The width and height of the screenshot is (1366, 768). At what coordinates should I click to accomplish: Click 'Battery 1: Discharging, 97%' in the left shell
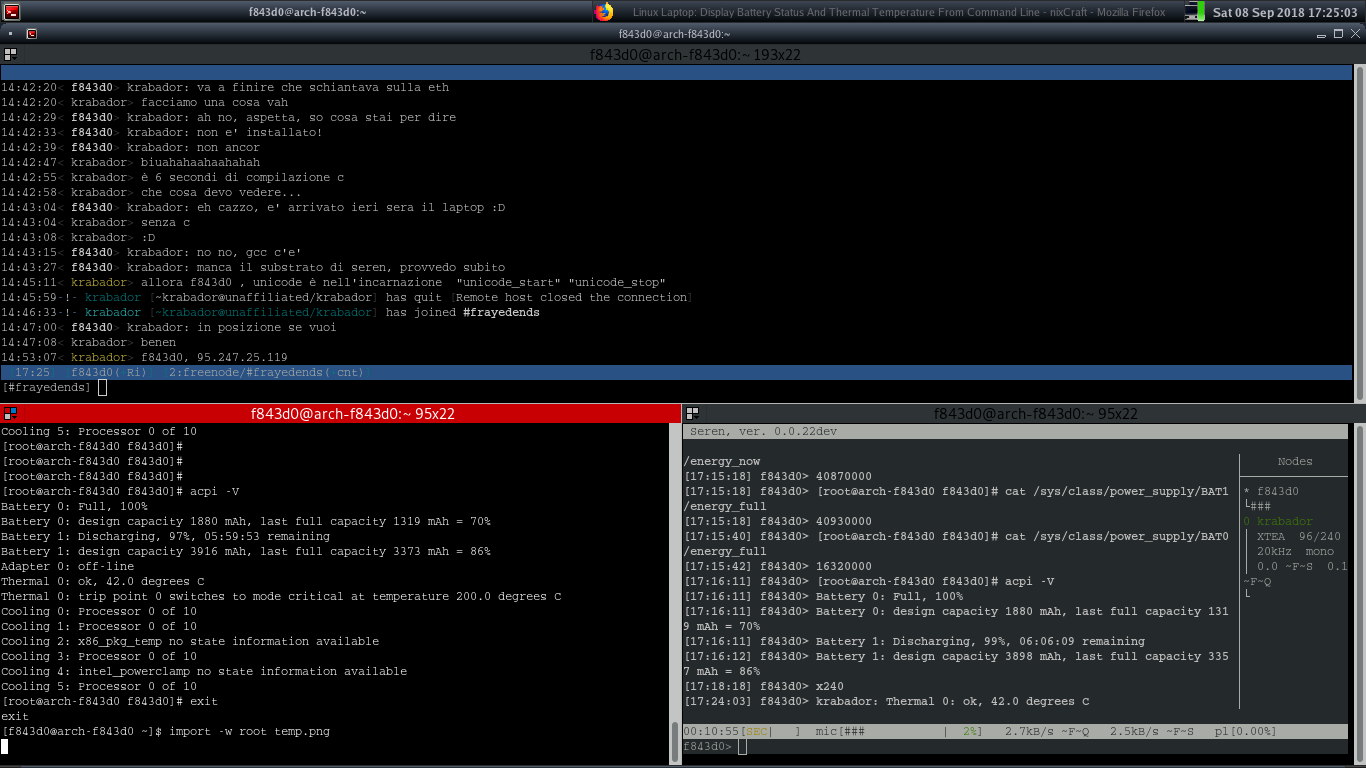pyautogui.click(x=165, y=537)
